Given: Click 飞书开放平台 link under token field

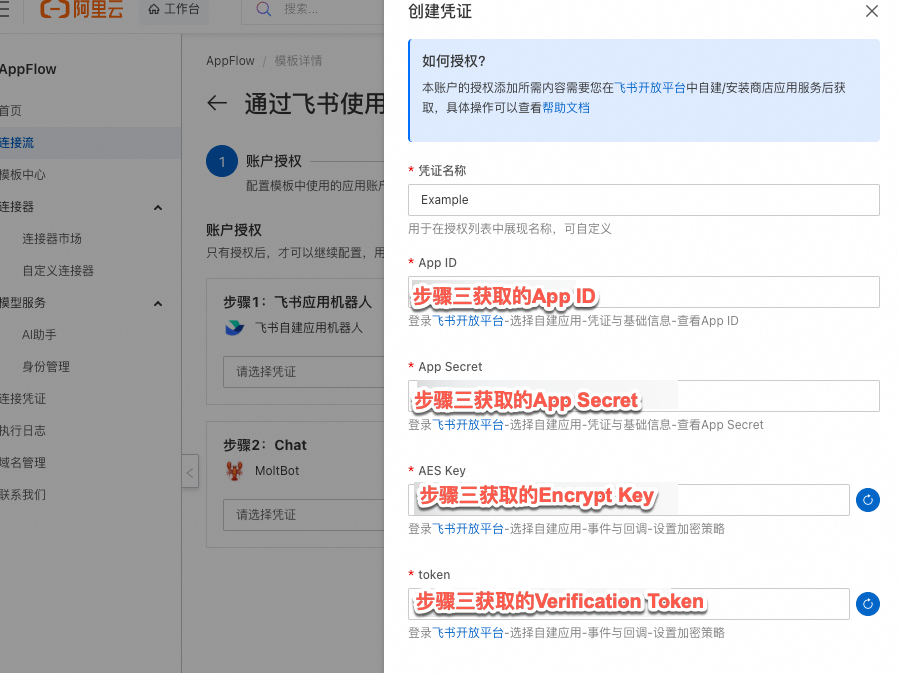Looking at the screenshot, I should pos(468,633).
